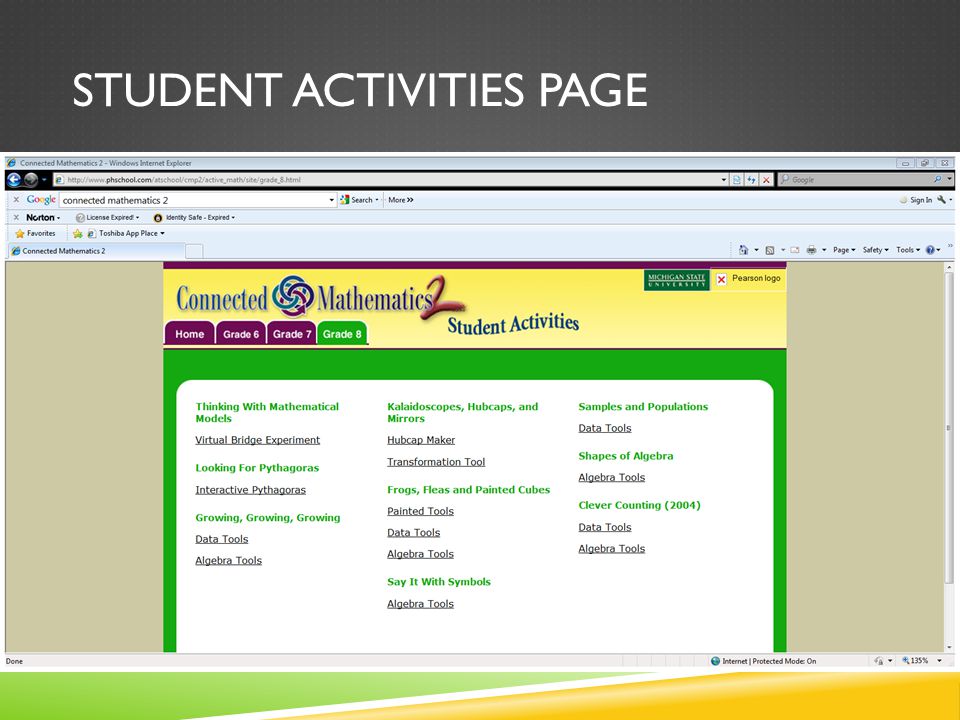The width and height of the screenshot is (960, 720).
Task: Click the Google toolbar Search button
Action: point(359,200)
